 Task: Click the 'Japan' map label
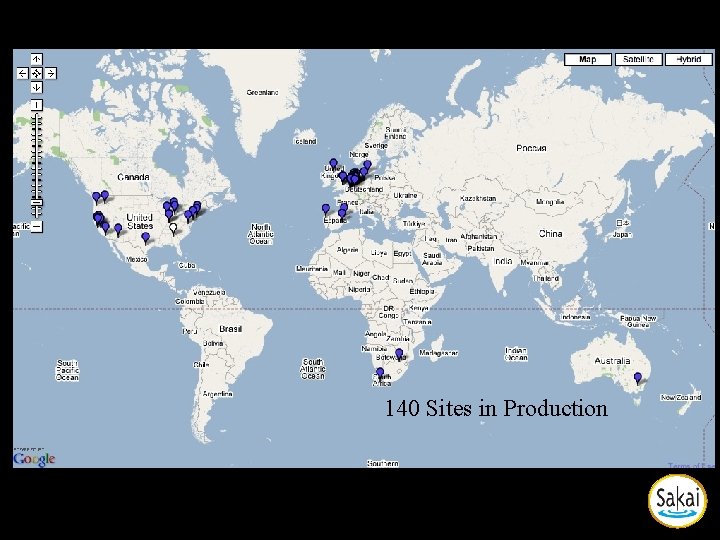(622, 235)
